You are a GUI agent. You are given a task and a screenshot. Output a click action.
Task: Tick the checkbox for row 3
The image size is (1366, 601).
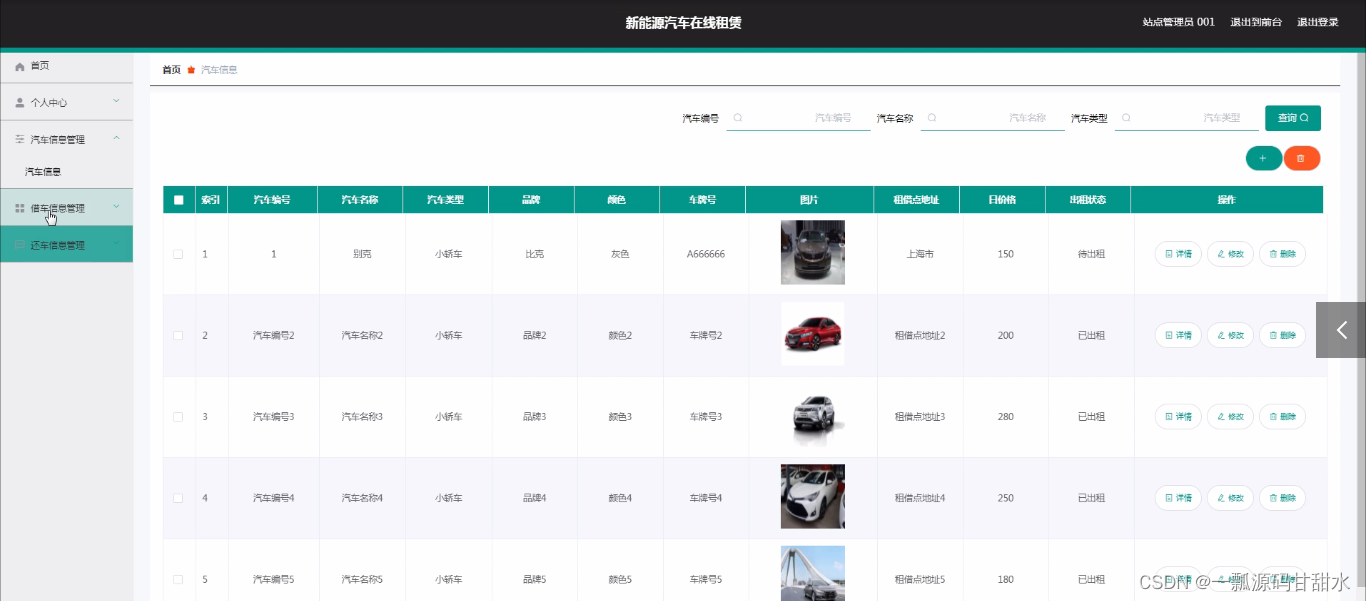[x=178, y=416]
